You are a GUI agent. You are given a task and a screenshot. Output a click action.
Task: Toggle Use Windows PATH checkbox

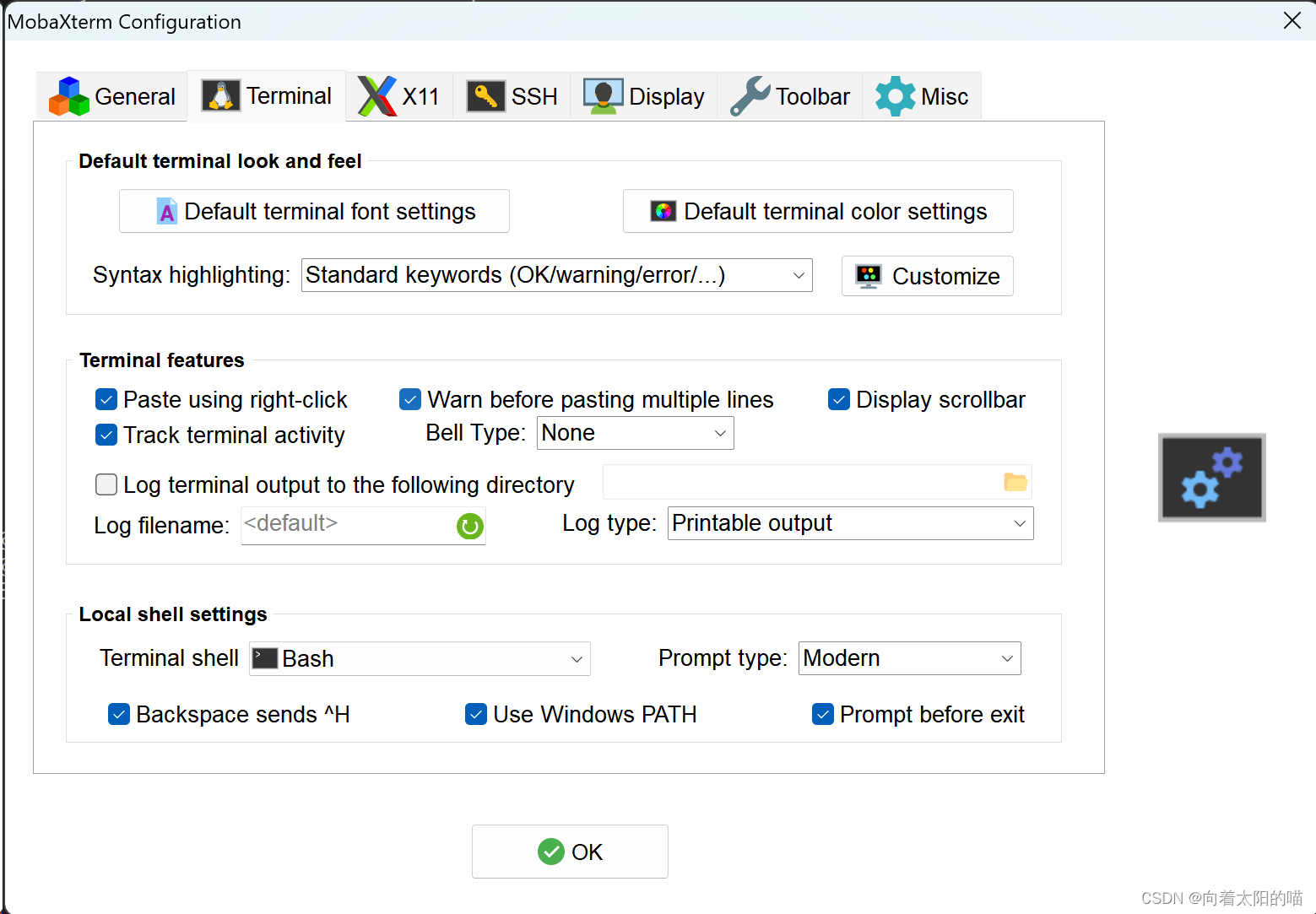click(476, 714)
